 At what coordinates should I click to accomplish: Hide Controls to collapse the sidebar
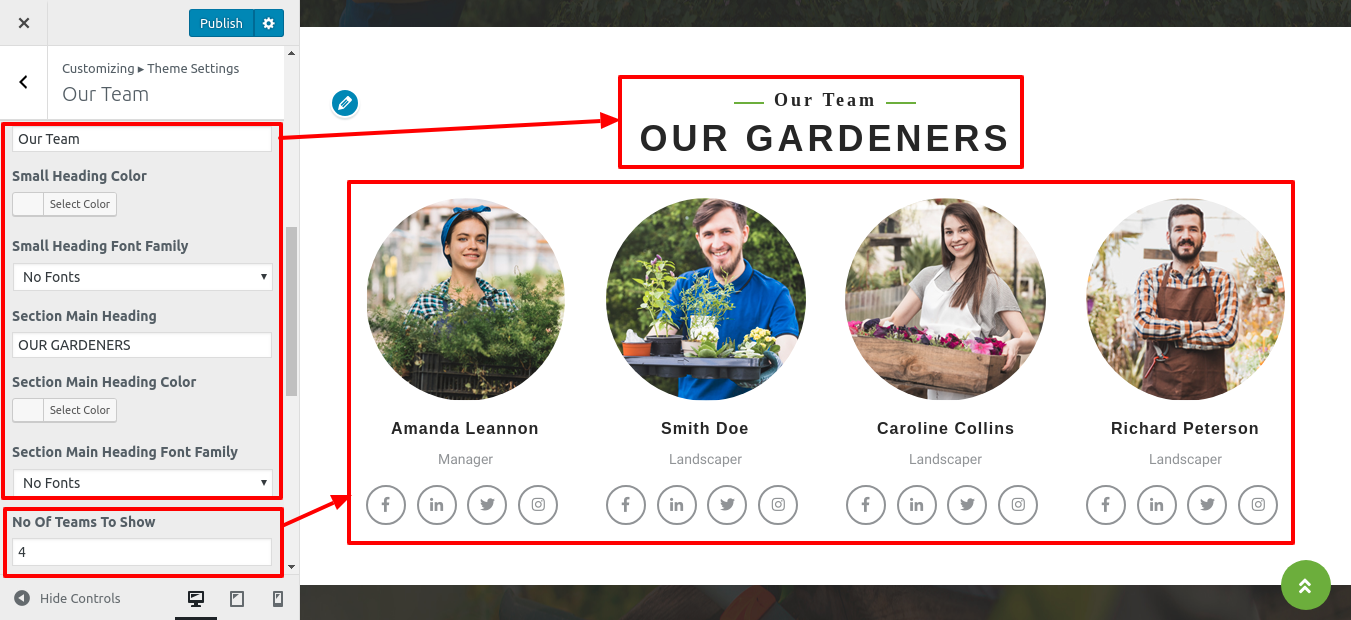[67, 598]
